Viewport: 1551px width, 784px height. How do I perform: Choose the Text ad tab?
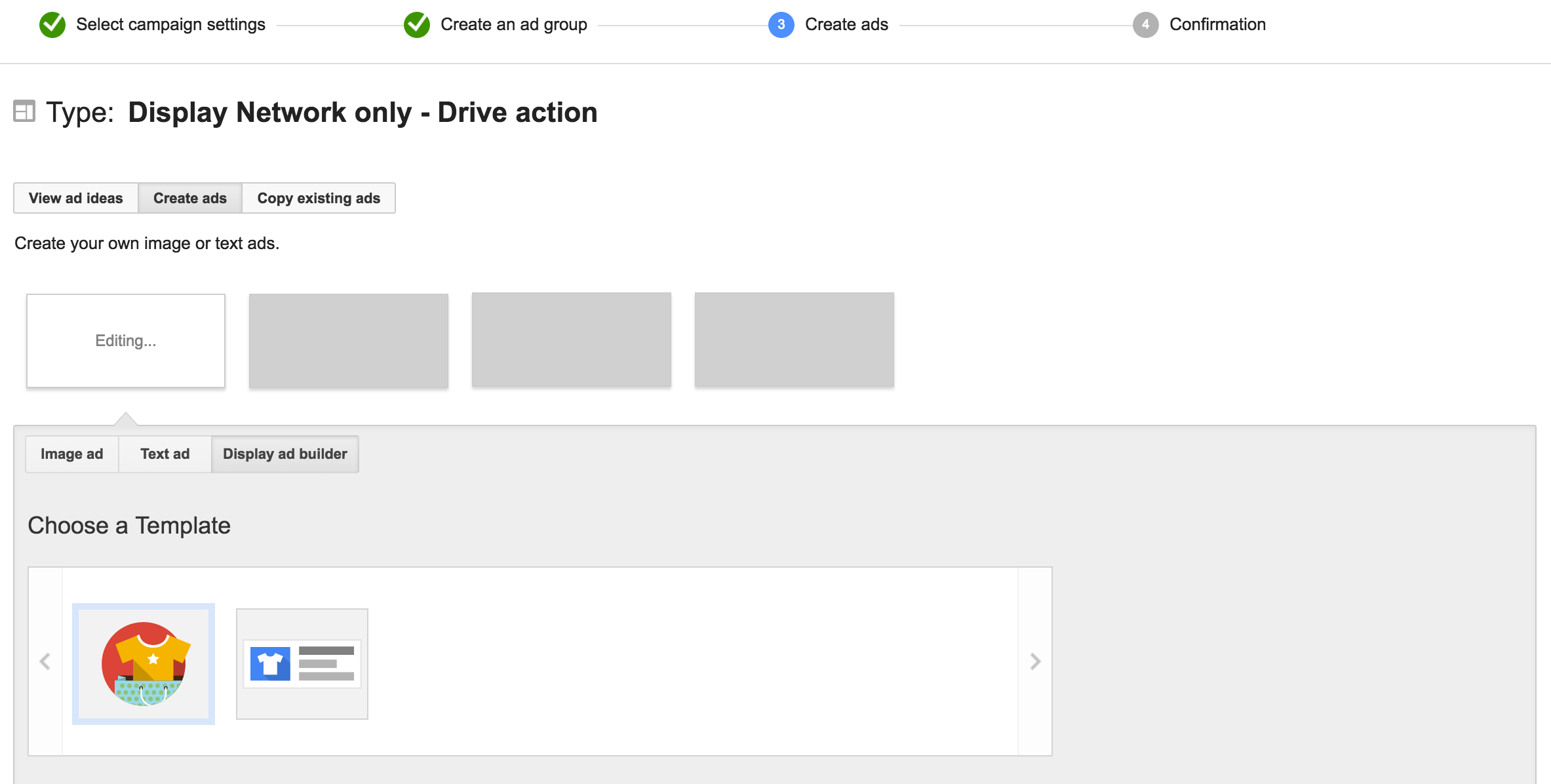click(x=165, y=454)
